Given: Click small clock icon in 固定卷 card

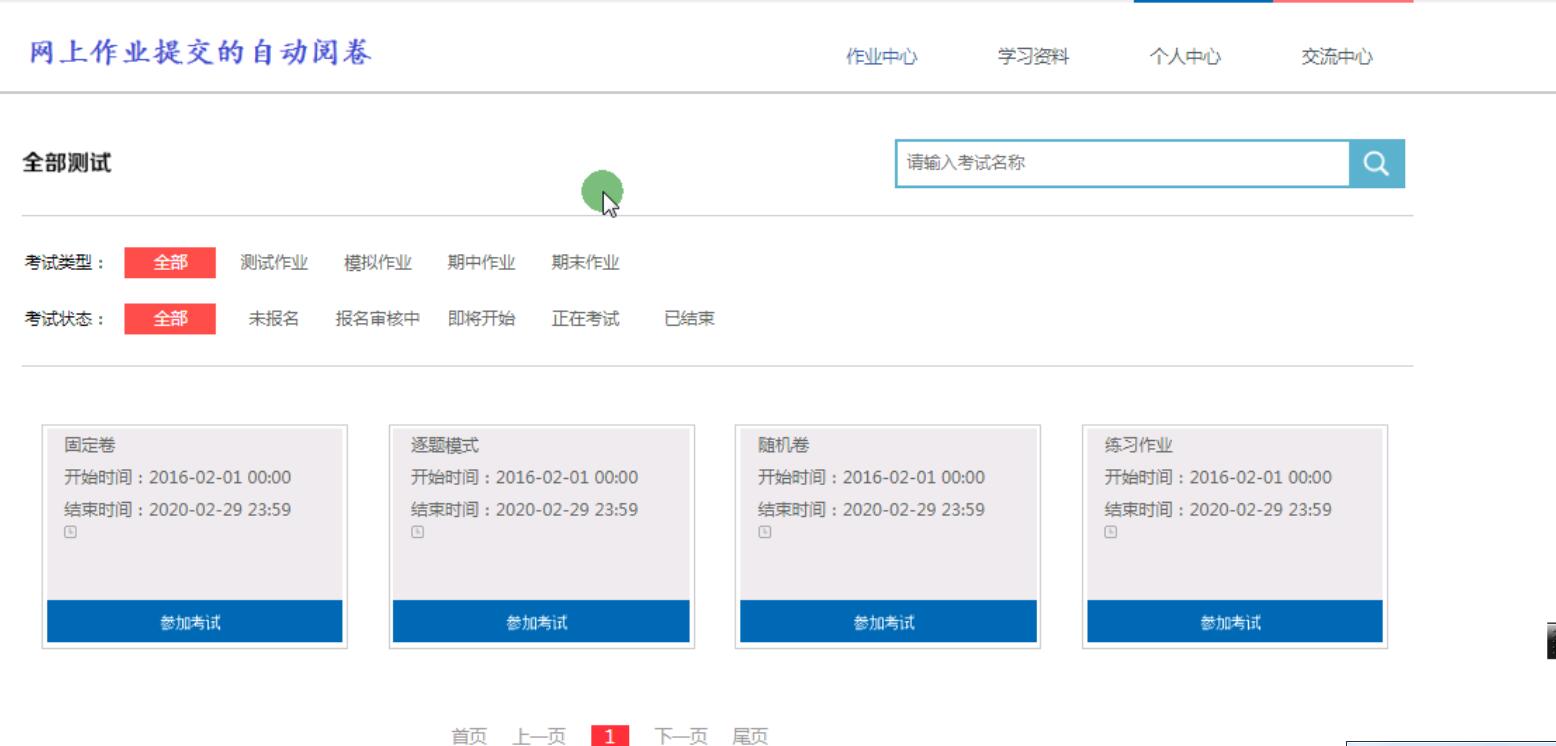Looking at the screenshot, I should 70,533.
